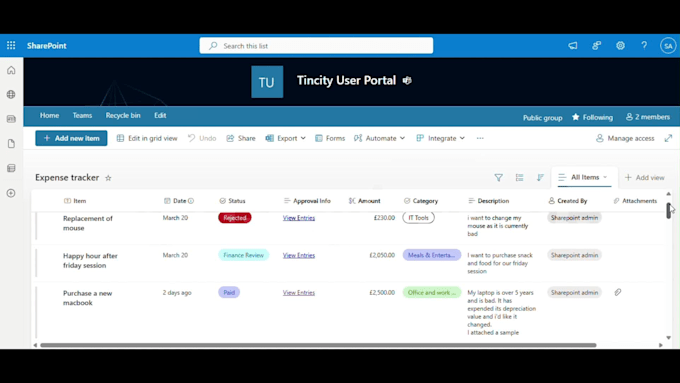Open the Approval Info column header
The height and width of the screenshot is (383, 680).
pos(307,201)
